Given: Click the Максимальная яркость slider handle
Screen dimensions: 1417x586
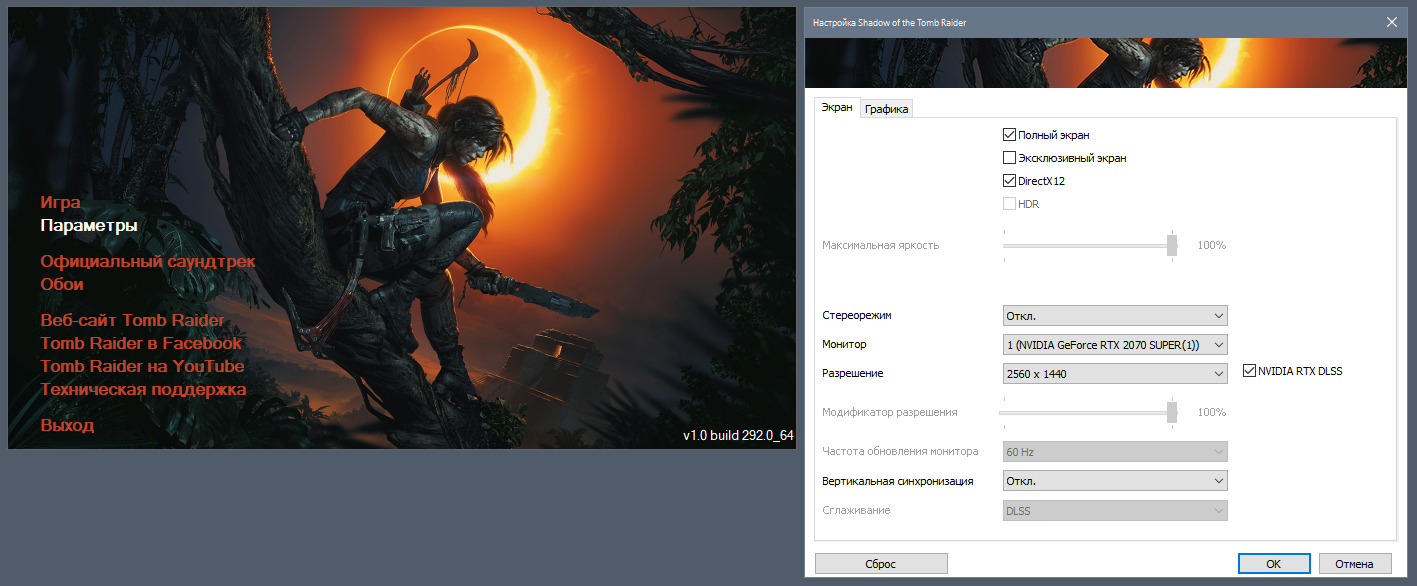Looking at the screenshot, I should (1172, 246).
